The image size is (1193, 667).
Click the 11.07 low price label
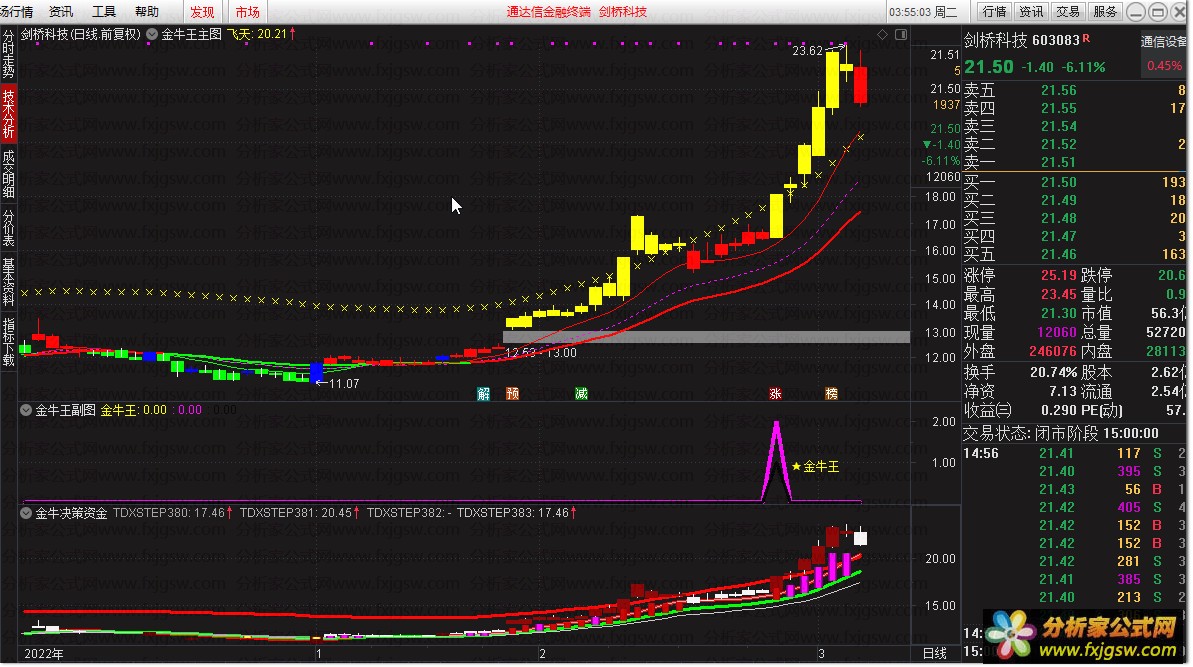click(343, 383)
